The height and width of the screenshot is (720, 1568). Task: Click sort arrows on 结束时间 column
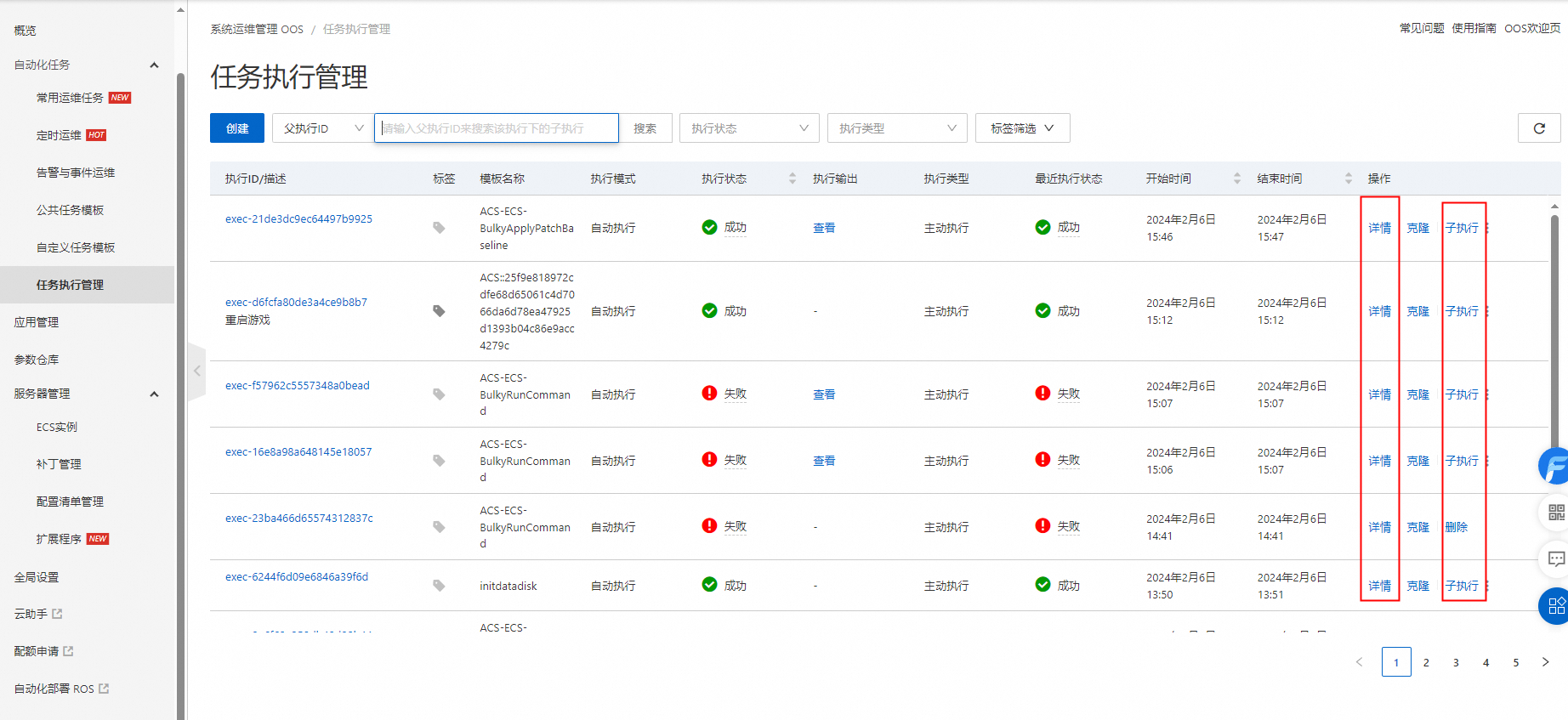(x=1349, y=179)
